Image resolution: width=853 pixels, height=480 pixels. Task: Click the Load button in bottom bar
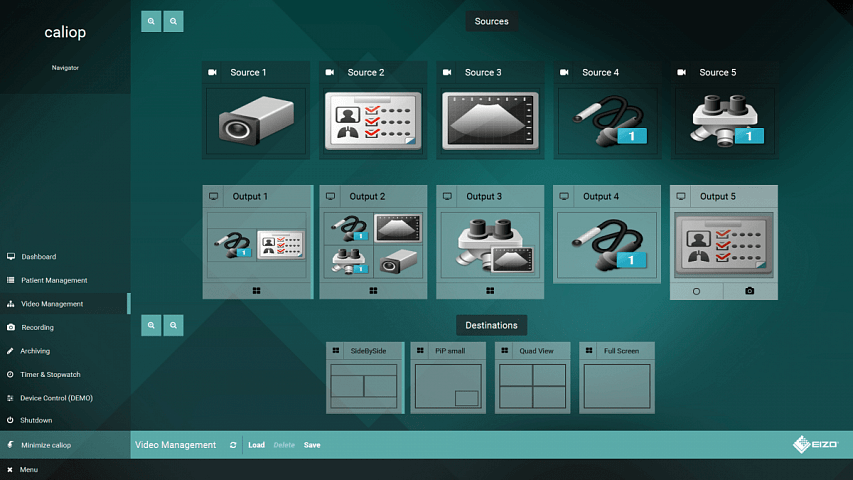[x=256, y=445]
